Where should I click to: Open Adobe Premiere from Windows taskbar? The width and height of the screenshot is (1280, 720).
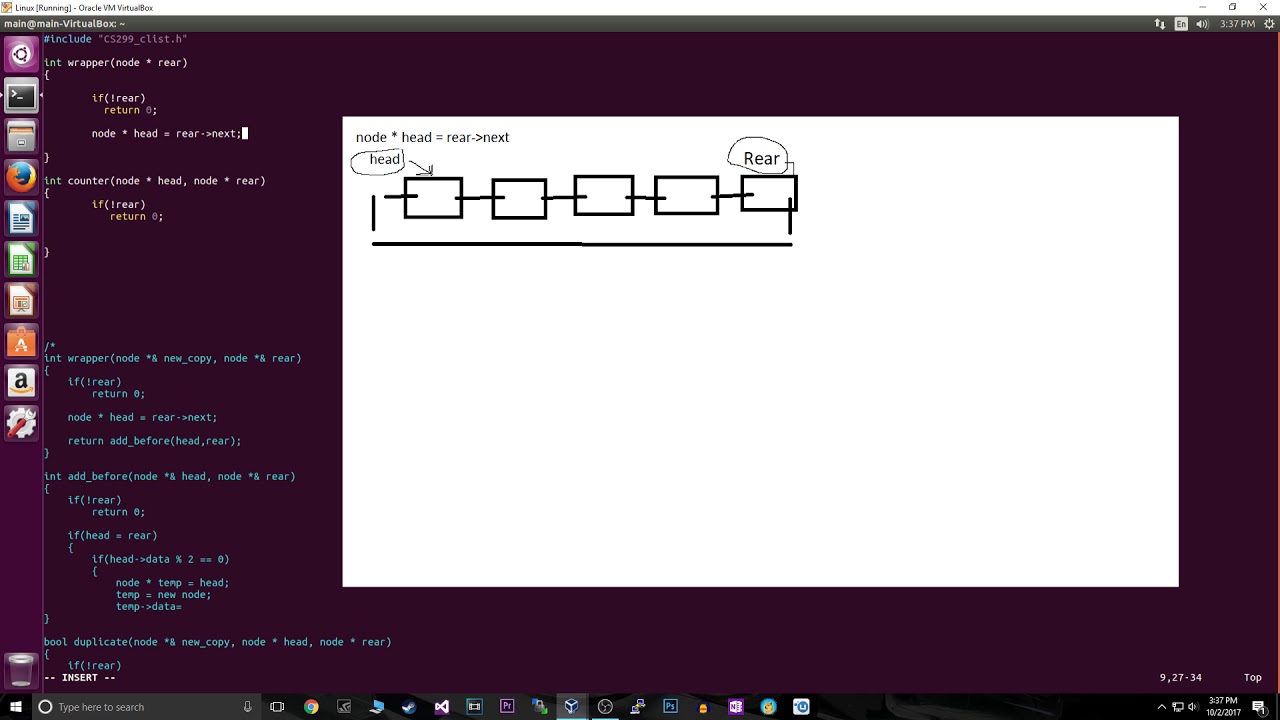click(x=507, y=706)
